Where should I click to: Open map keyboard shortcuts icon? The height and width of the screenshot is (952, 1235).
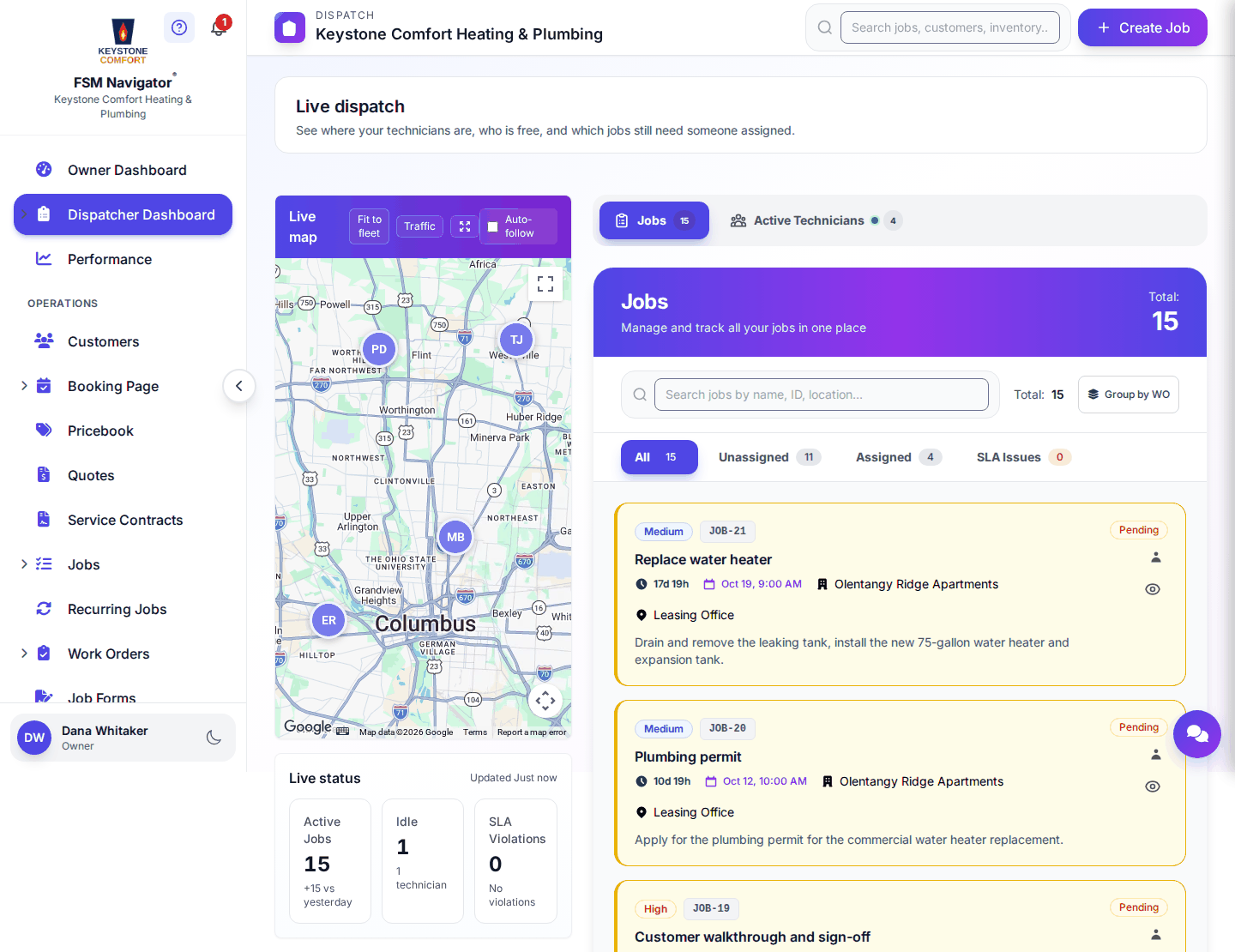(343, 732)
